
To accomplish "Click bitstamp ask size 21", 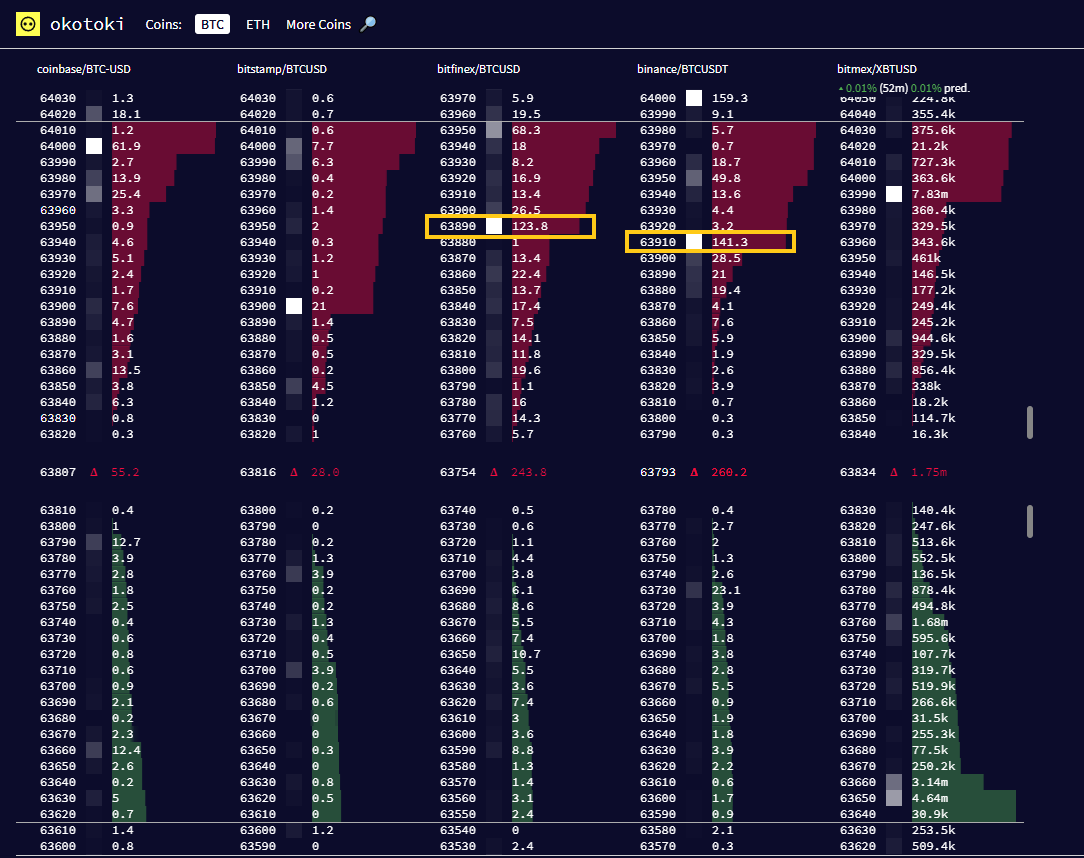I will [x=319, y=306].
